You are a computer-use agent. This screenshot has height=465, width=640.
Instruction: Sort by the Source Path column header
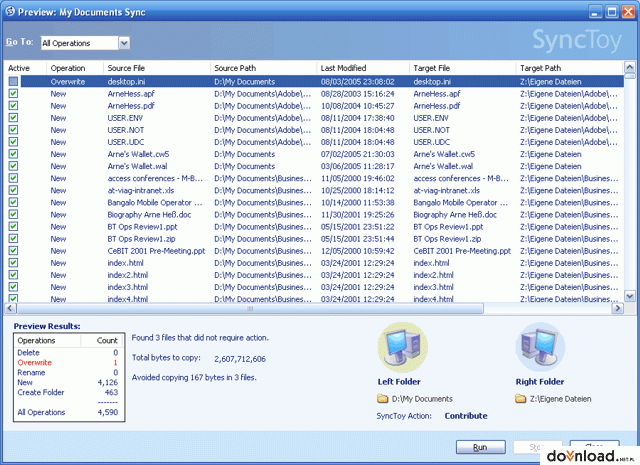click(264, 68)
